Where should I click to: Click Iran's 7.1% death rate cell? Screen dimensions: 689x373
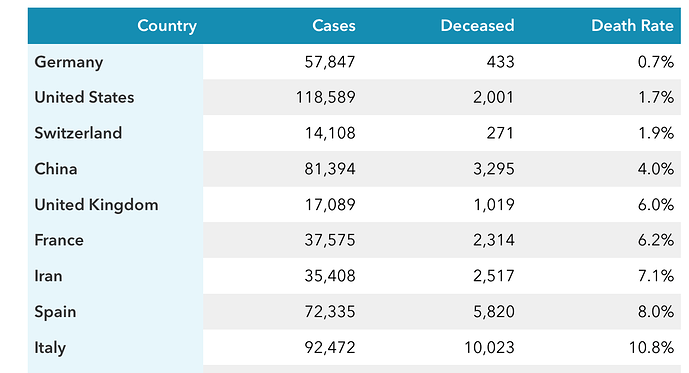(x=656, y=276)
